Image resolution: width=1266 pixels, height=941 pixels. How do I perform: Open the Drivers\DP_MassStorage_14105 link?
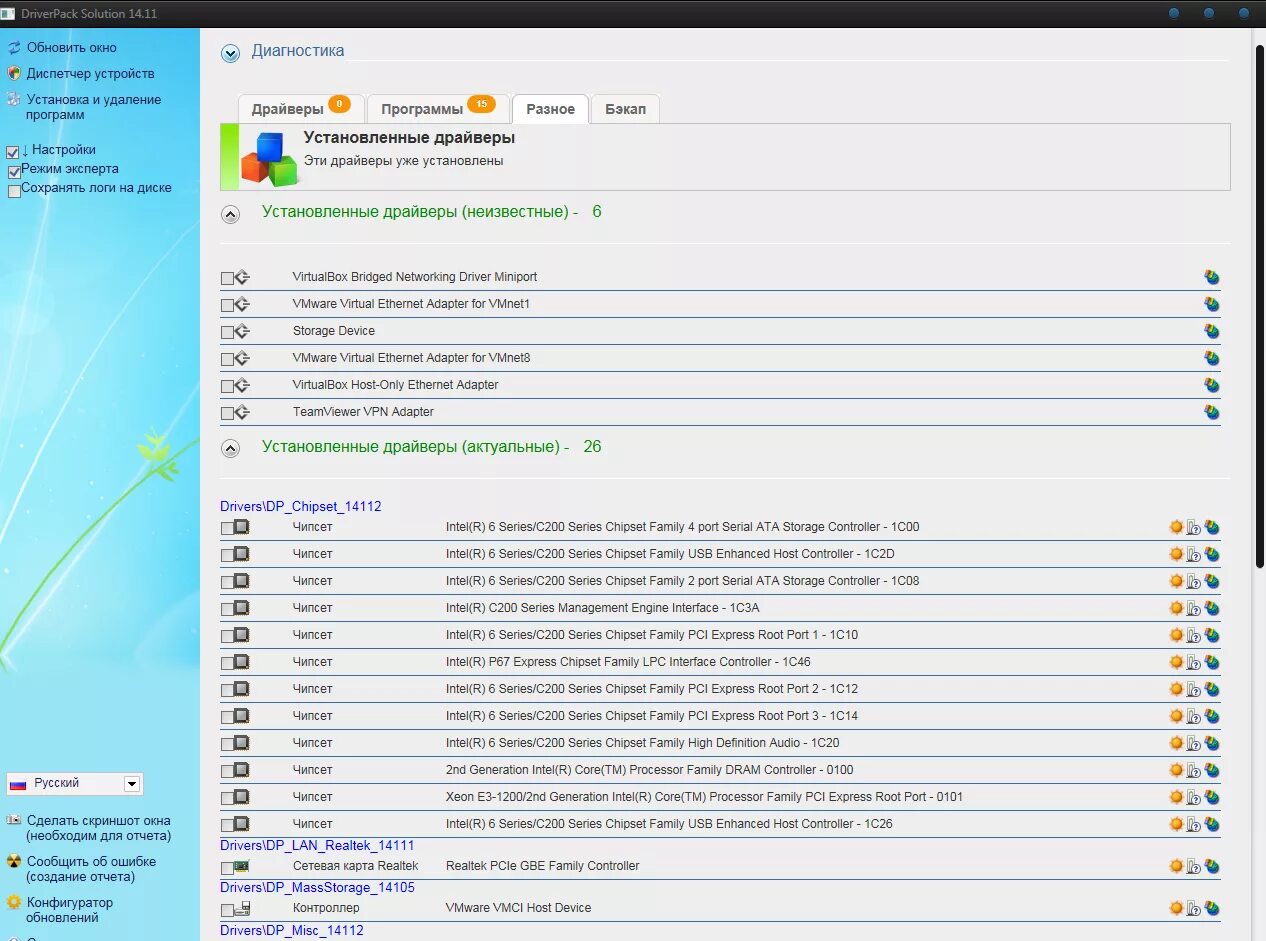point(317,887)
